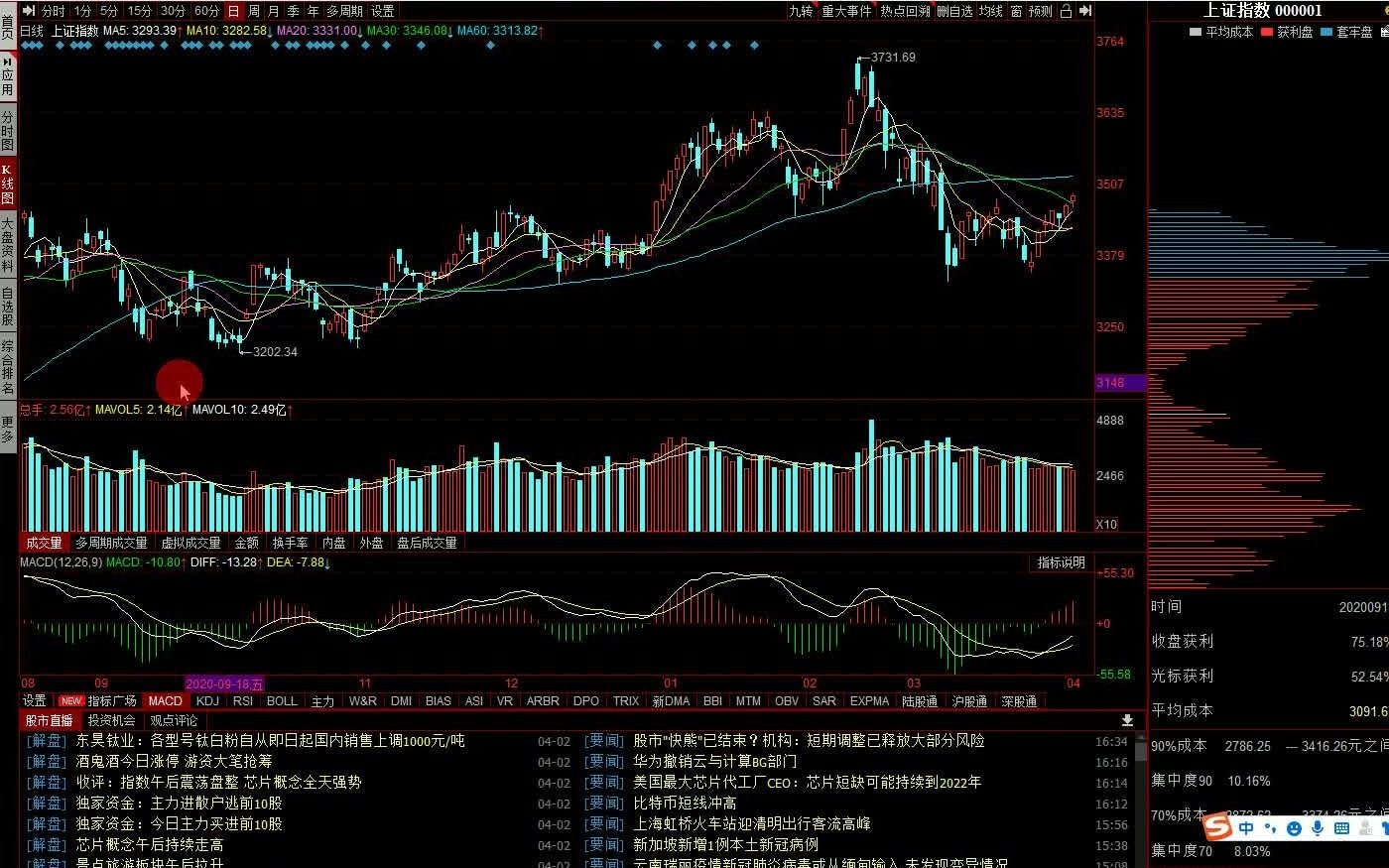The height and width of the screenshot is (868, 1389).
Task: Select 内盘 tab
Action: pyautogui.click(x=333, y=543)
